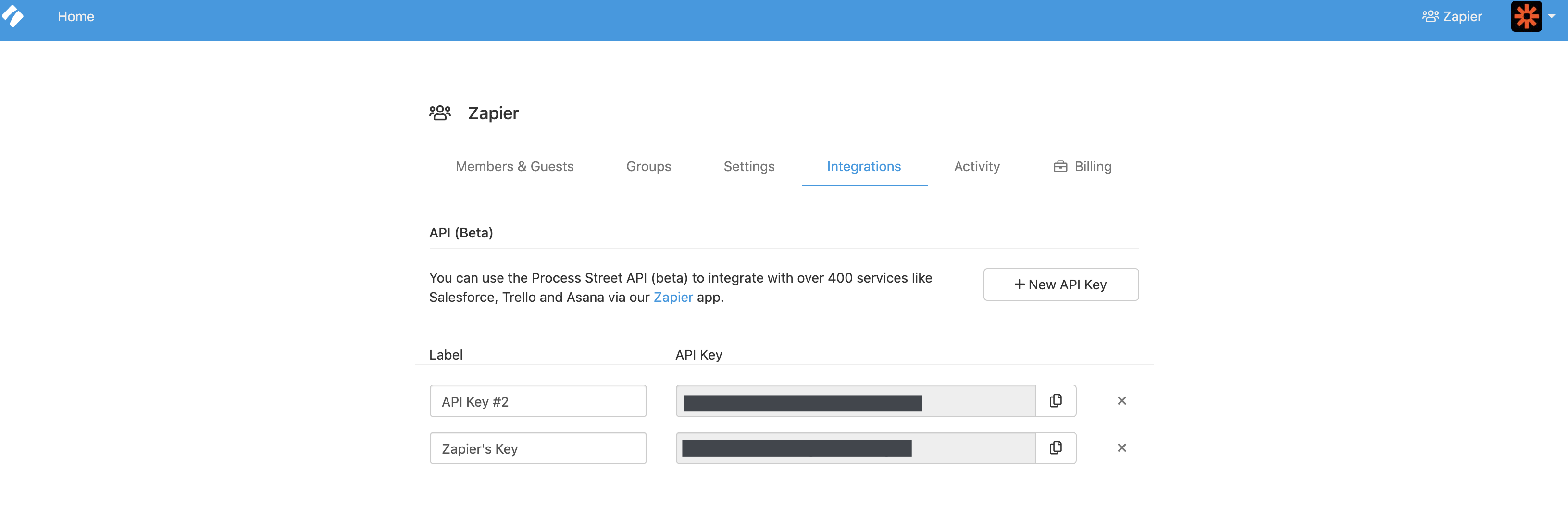
Task: View the Activity tab
Action: point(976,166)
